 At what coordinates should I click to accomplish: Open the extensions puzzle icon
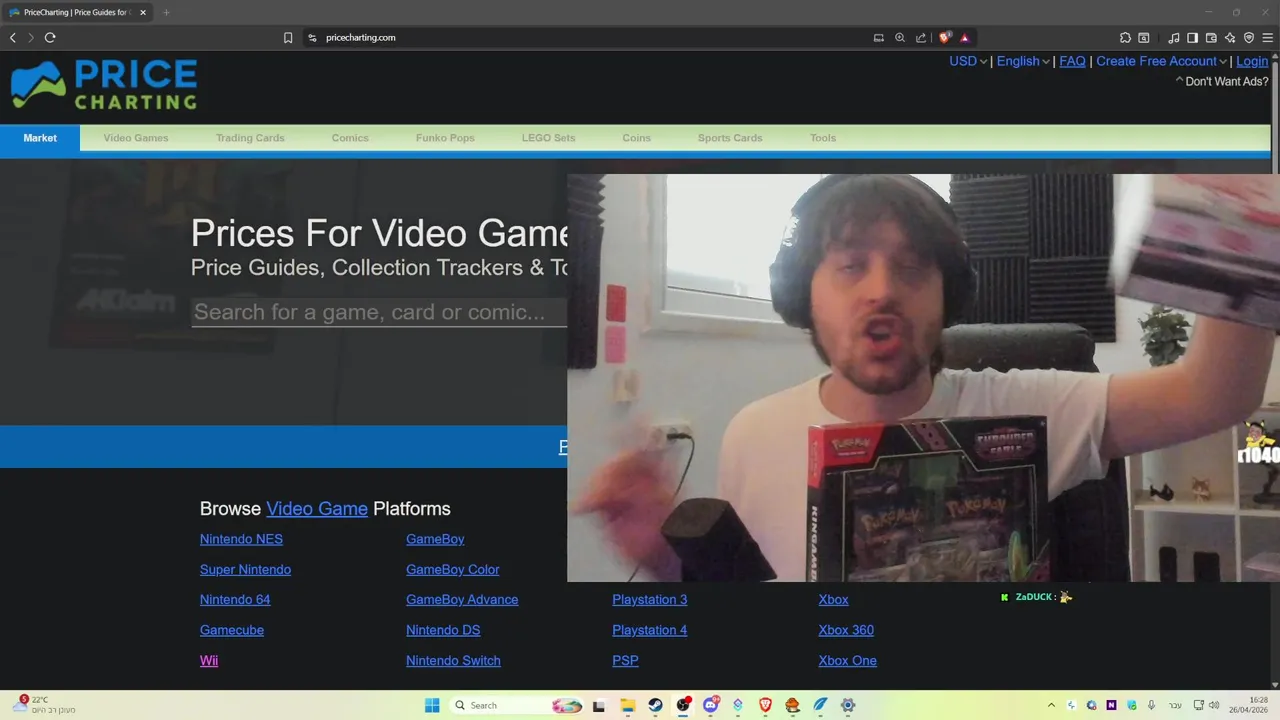[x=1125, y=38]
